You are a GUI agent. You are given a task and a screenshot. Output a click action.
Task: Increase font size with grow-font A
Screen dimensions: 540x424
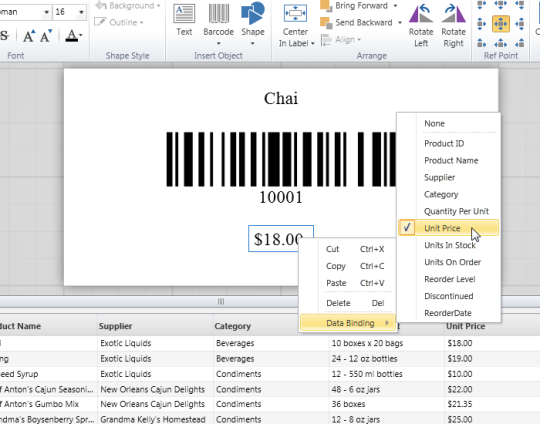point(29,36)
